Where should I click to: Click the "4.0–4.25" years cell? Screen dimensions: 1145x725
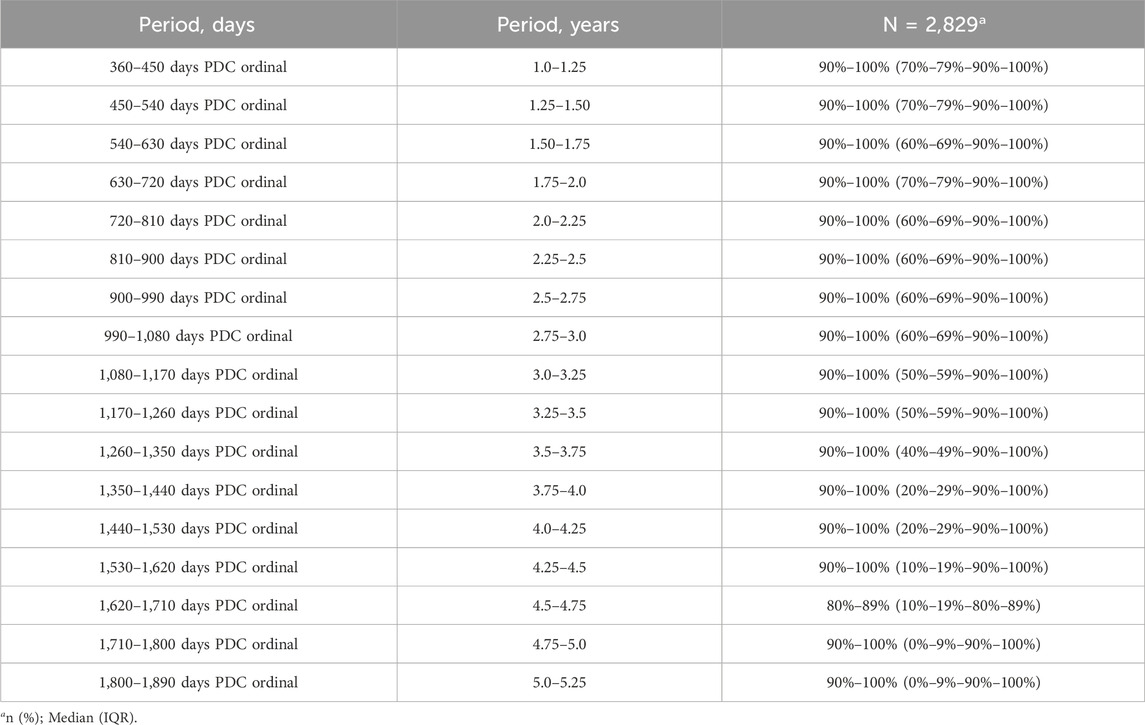[x=558, y=529]
